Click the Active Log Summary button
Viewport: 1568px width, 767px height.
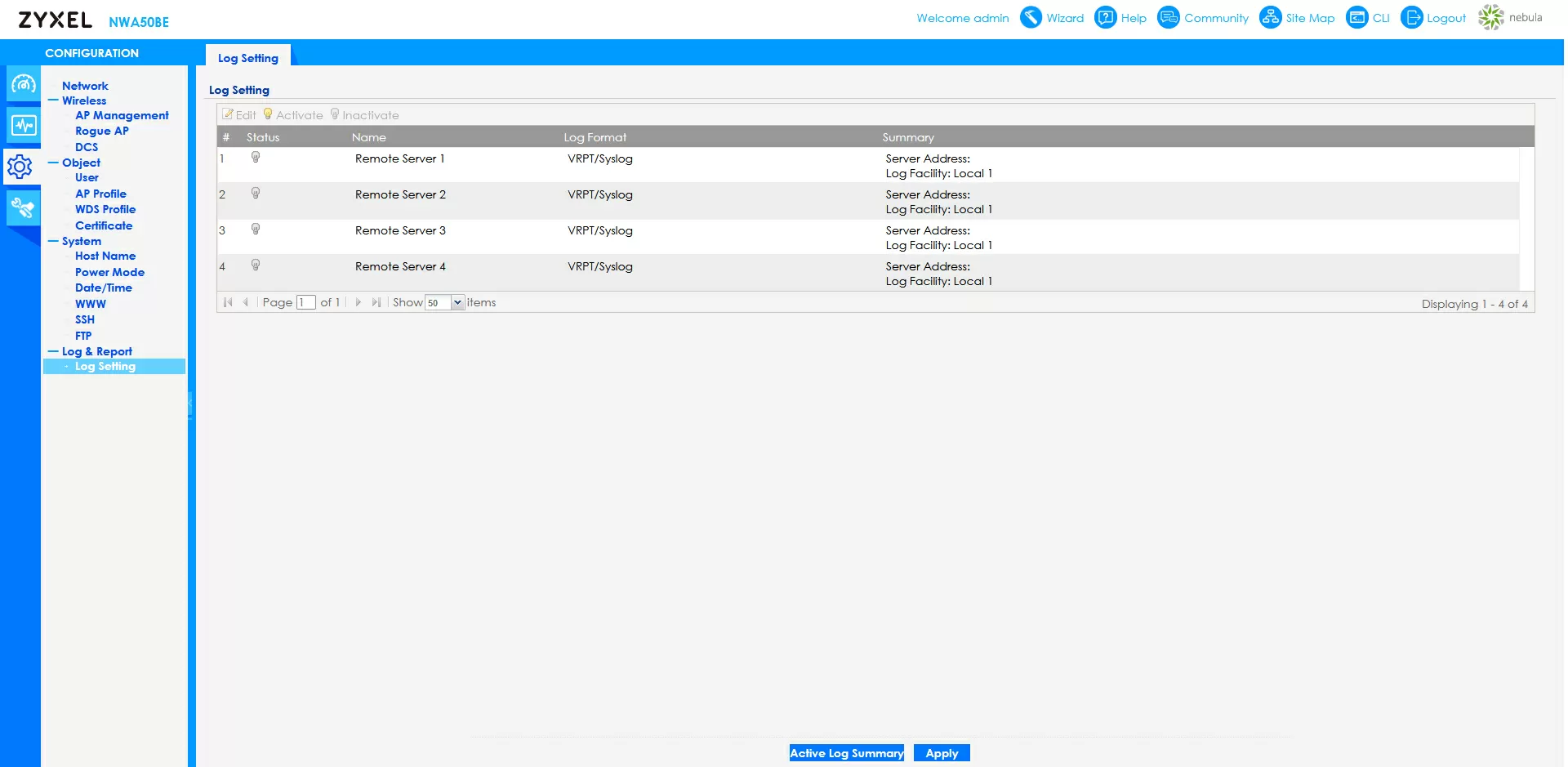(x=846, y=753)
